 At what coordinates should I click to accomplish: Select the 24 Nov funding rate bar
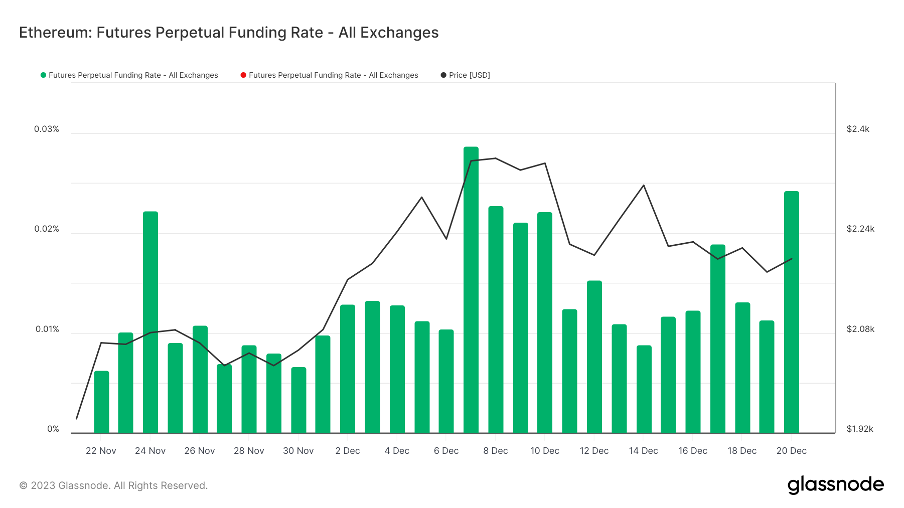click(x=150, y=322)
